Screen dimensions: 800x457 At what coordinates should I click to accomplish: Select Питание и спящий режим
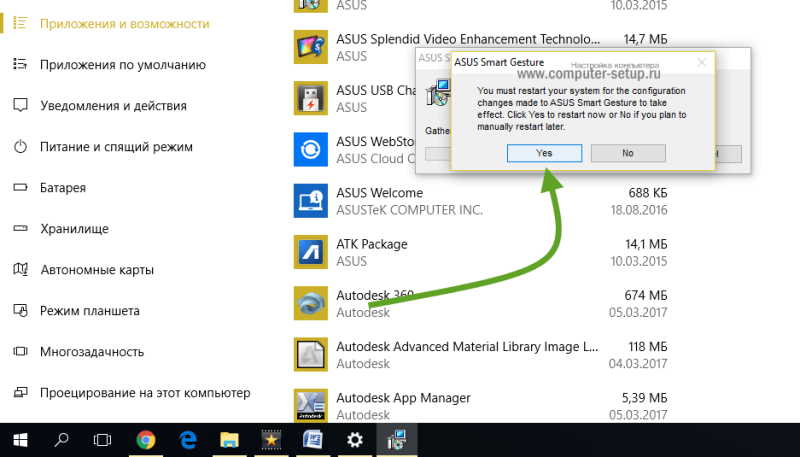116,147
